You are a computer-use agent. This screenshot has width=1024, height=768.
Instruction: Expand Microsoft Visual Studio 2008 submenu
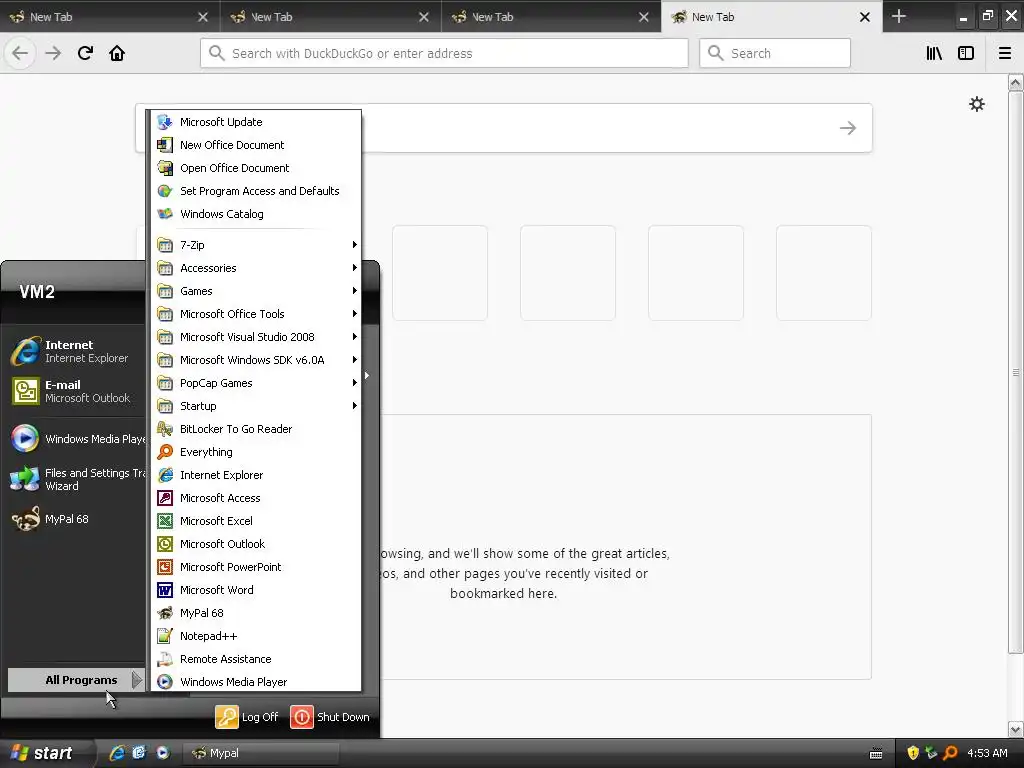click(x=256, y=337)
